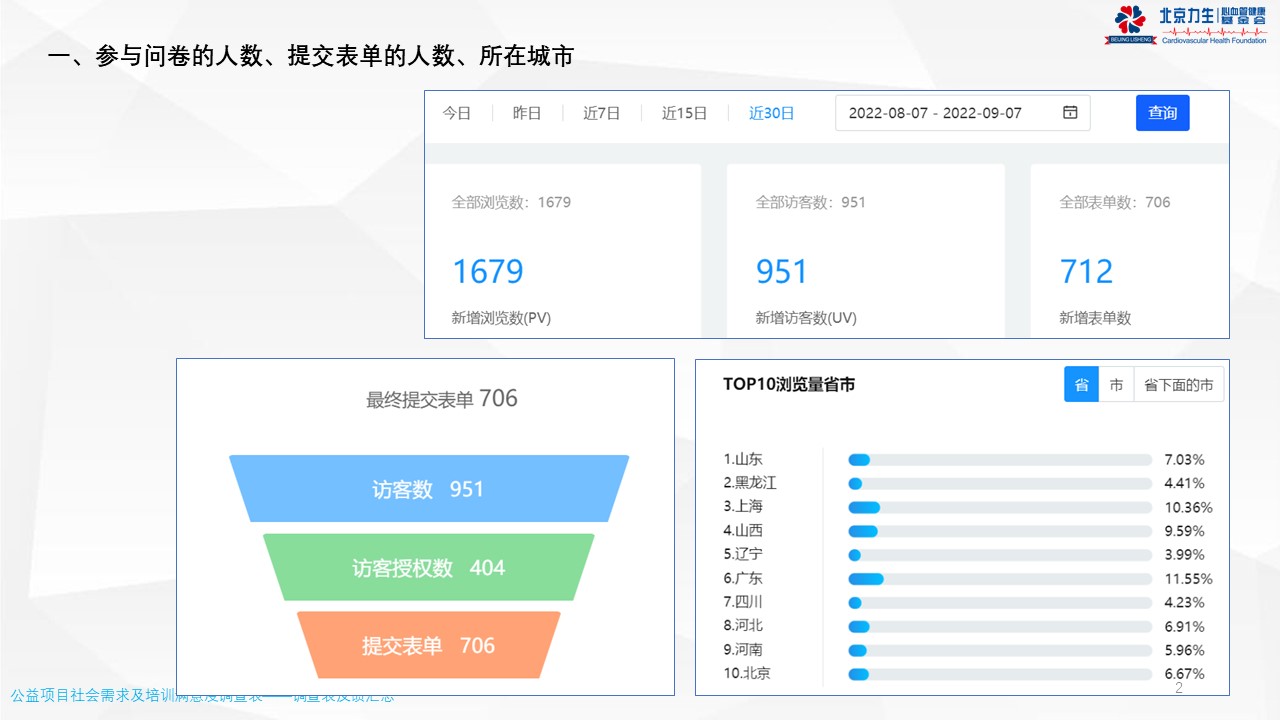Click the 访客数 951 funnel segment
The width and height of the screenshot is (1280, 720).
pyautogui.click(x=429, y=489)
